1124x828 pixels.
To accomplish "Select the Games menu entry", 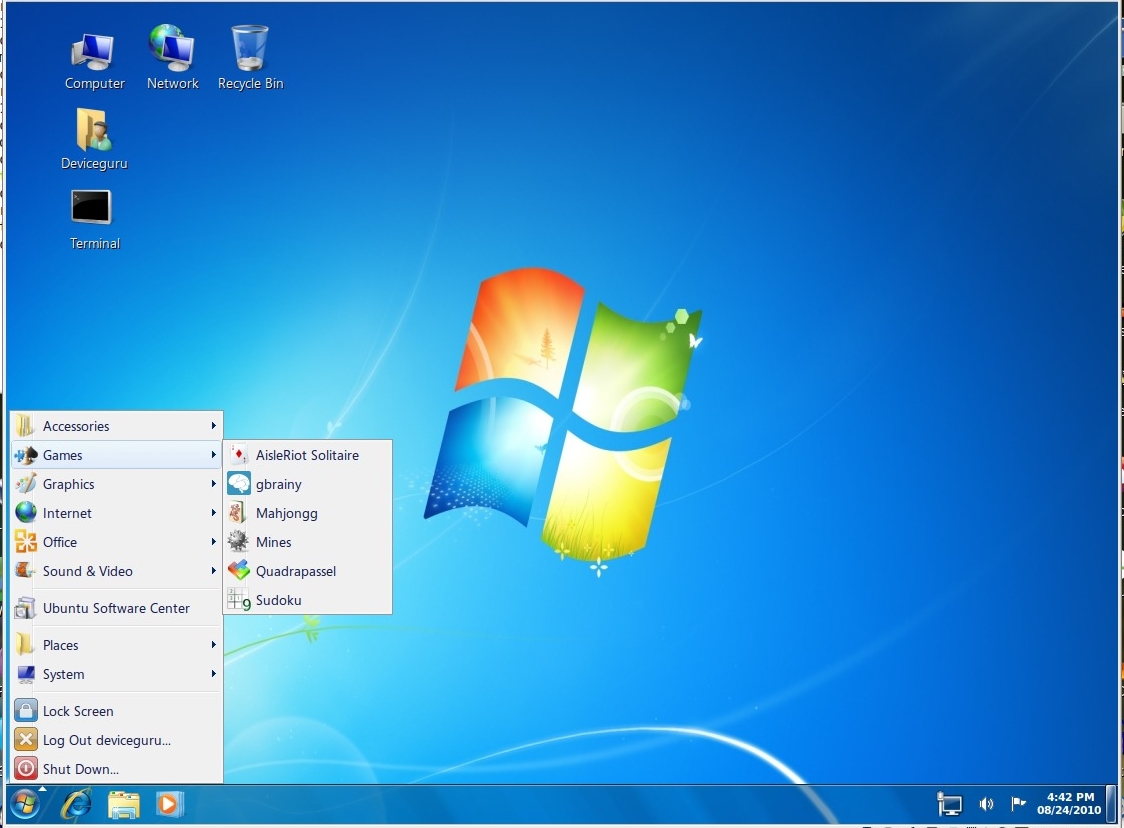I will pos(116,455).
